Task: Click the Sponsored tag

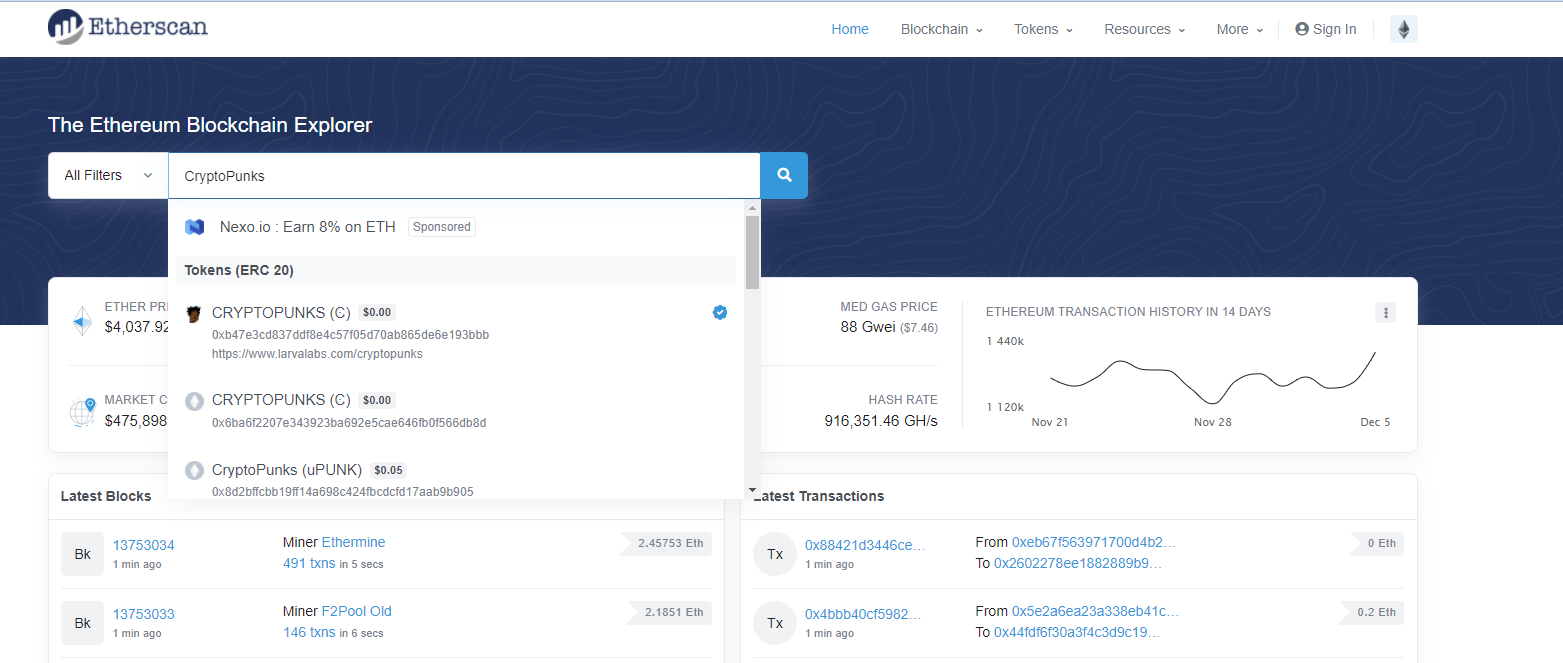Action: coord(442,227)
